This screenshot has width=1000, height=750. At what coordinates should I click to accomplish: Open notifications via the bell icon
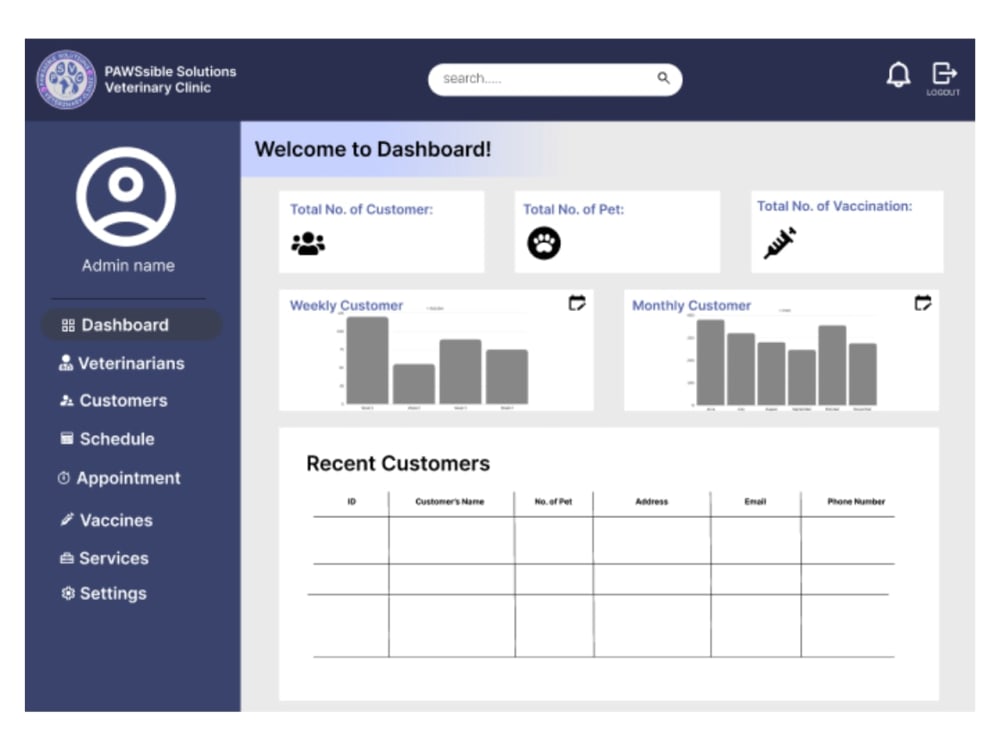pos(898,75)
